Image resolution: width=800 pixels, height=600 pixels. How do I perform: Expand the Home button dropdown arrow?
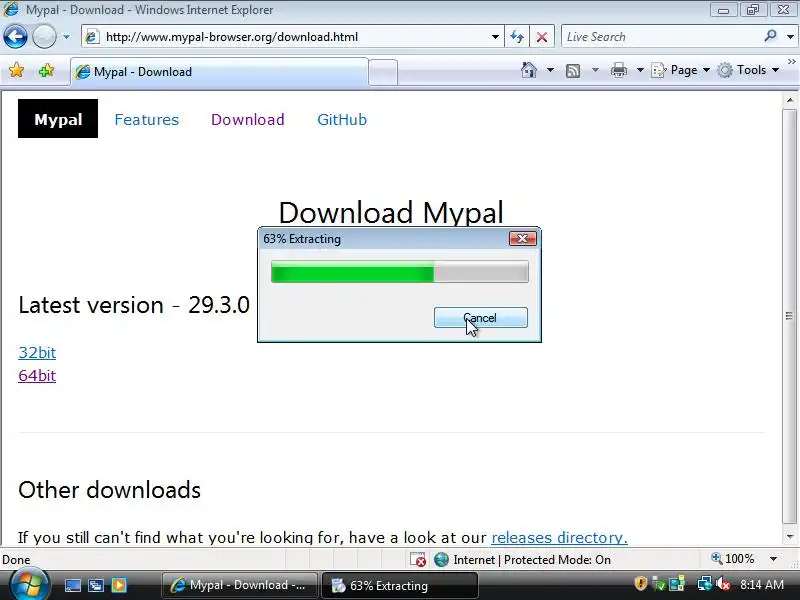pyautogui.click(x=550, y=70)
